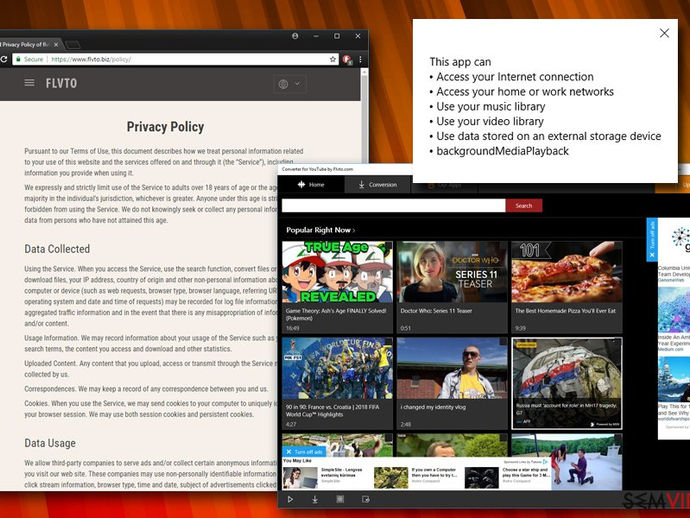Open France vs. Croatia World Cup highlights

[337, 368]
